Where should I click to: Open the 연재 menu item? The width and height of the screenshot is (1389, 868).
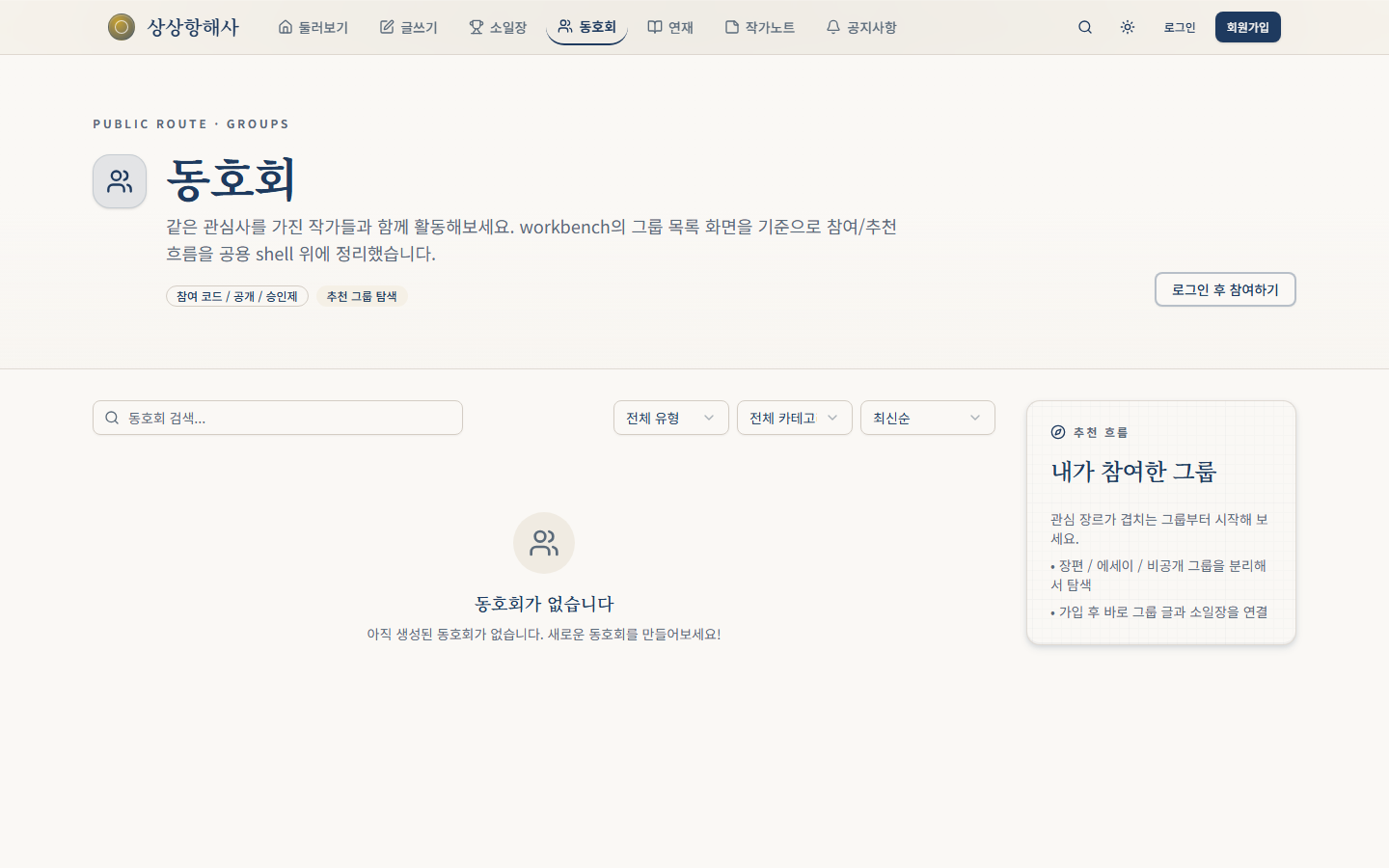coord(670,27)
